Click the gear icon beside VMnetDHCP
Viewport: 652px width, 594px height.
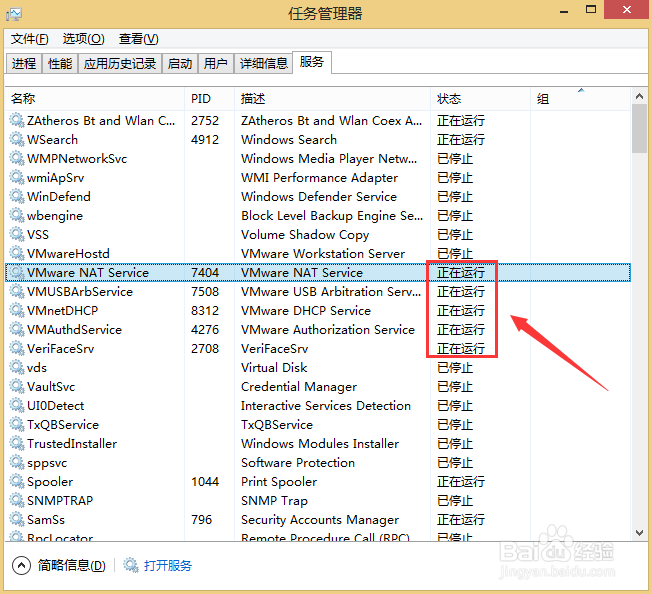pyautogui.click(x=17, y=311)
